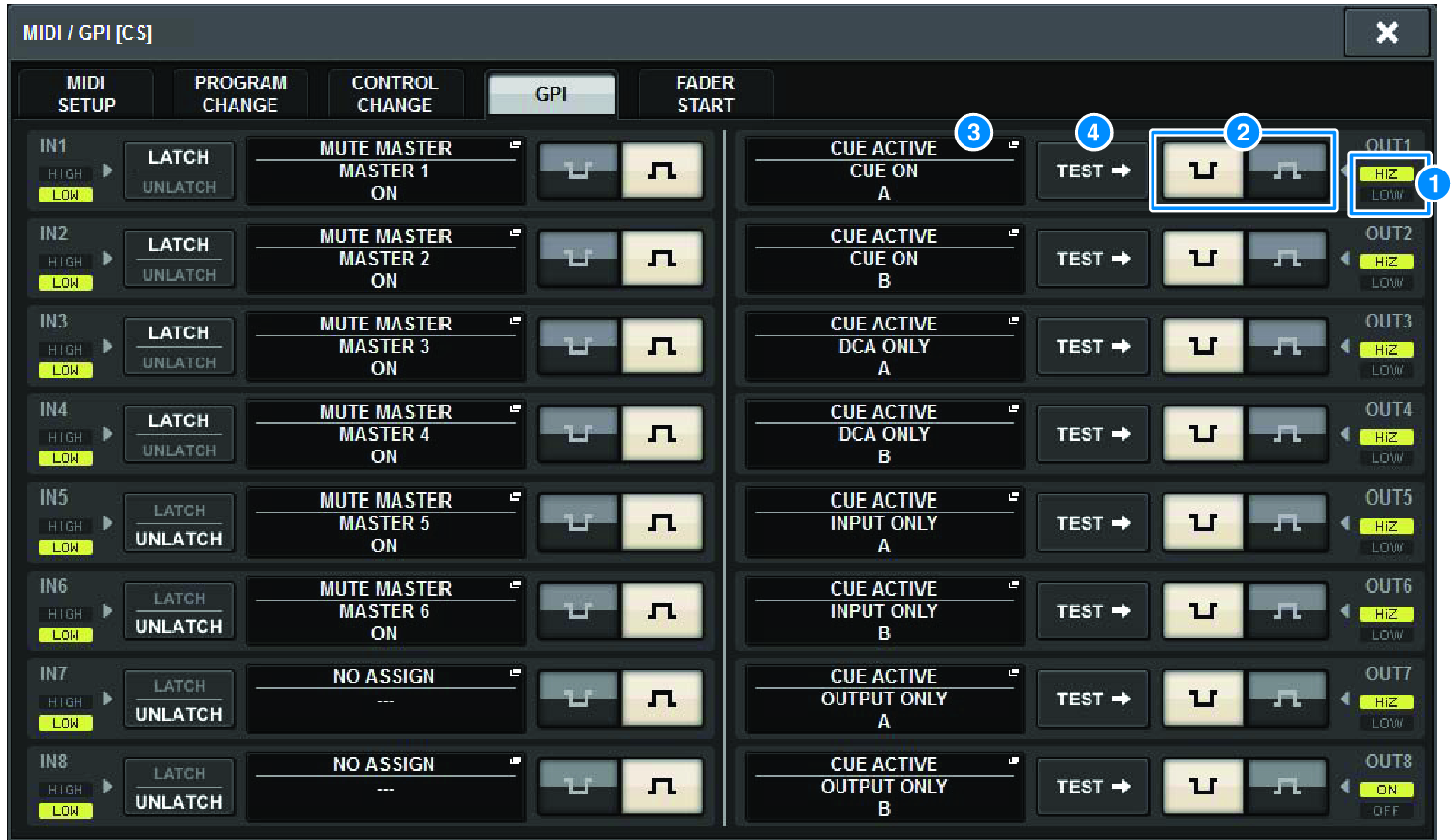
Task: Select active-high polarity icon for IN3
Action: point(662,346)
